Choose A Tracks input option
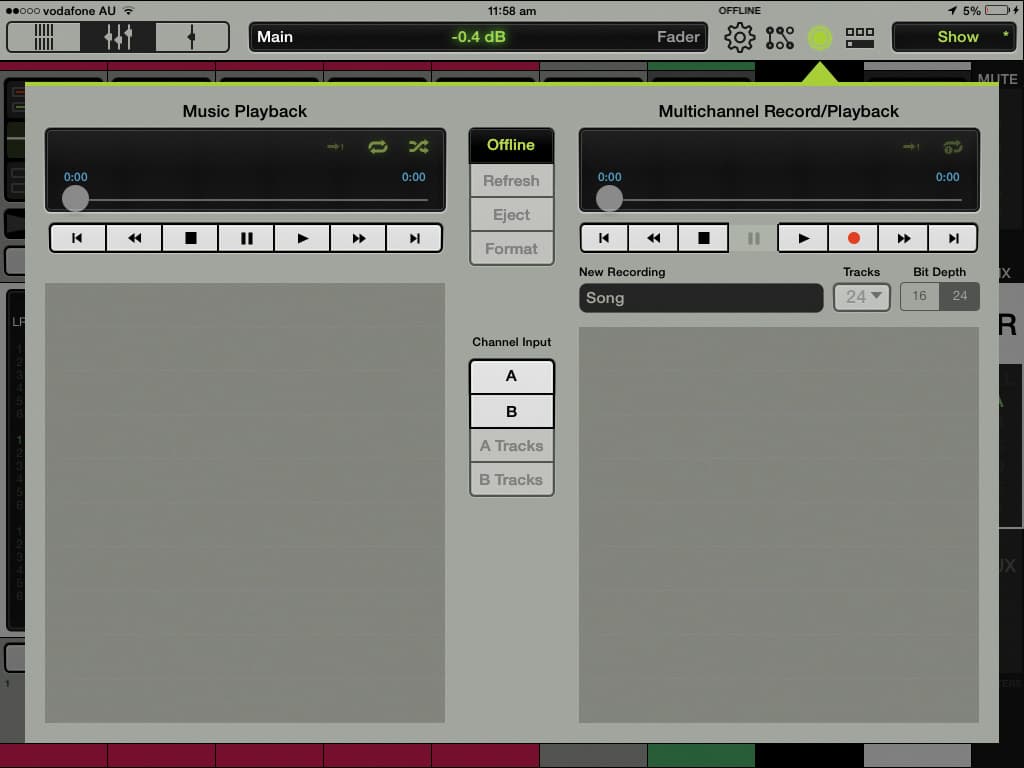This screenshot has width=1024, height=768. pos(511,445)
